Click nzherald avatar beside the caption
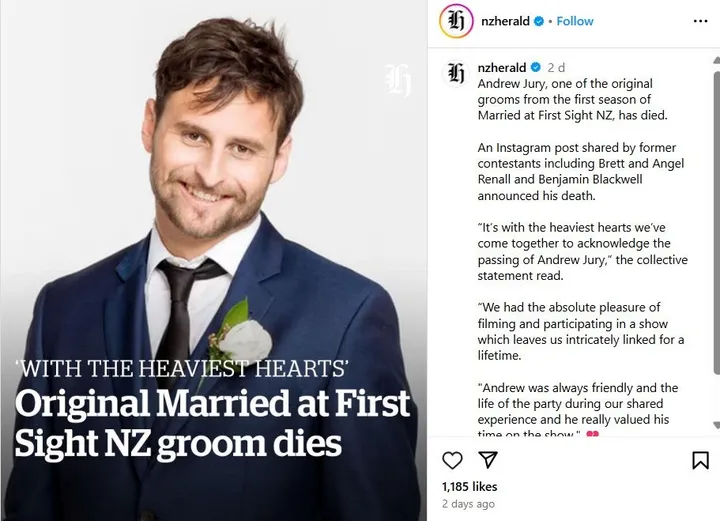Screen dimensions: 720x521 pyautogui.click(x=456, y=73)
